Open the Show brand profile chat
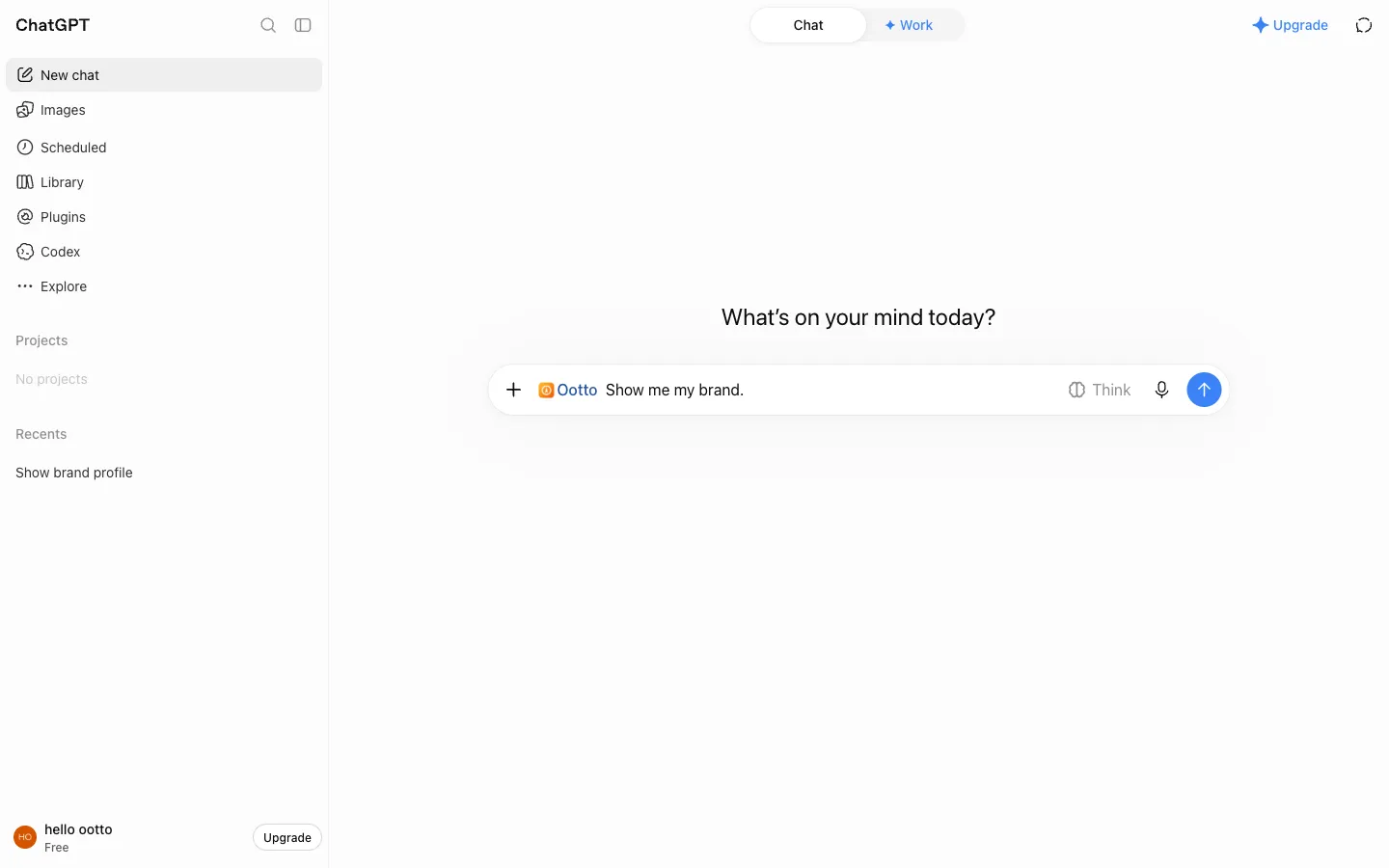 point(164,473)
